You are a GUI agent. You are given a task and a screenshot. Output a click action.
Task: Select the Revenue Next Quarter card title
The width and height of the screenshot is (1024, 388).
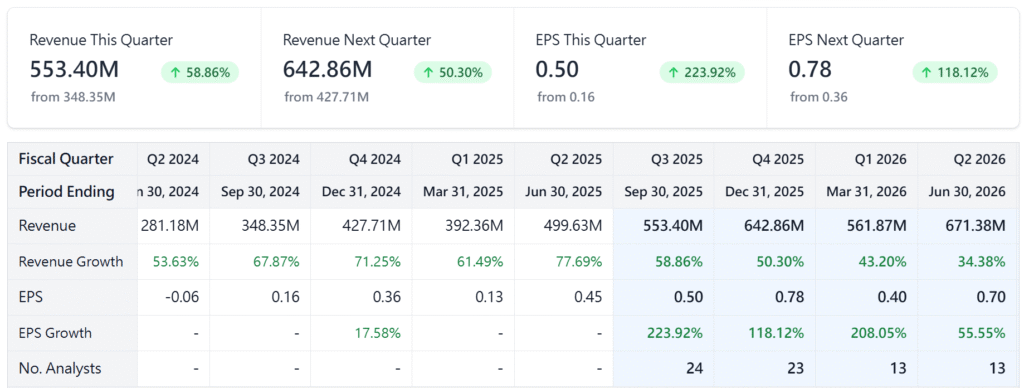tap(357, 40)
